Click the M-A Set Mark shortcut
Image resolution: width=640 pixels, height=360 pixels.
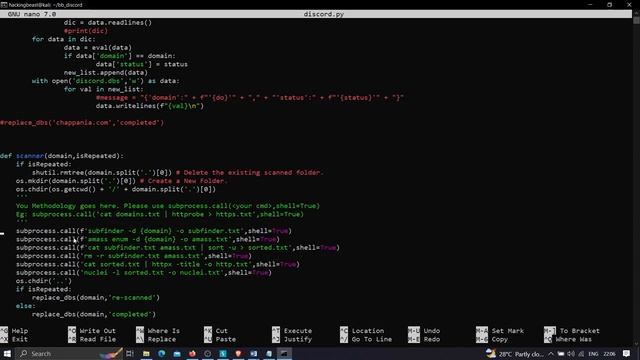(x=500, y=331)
